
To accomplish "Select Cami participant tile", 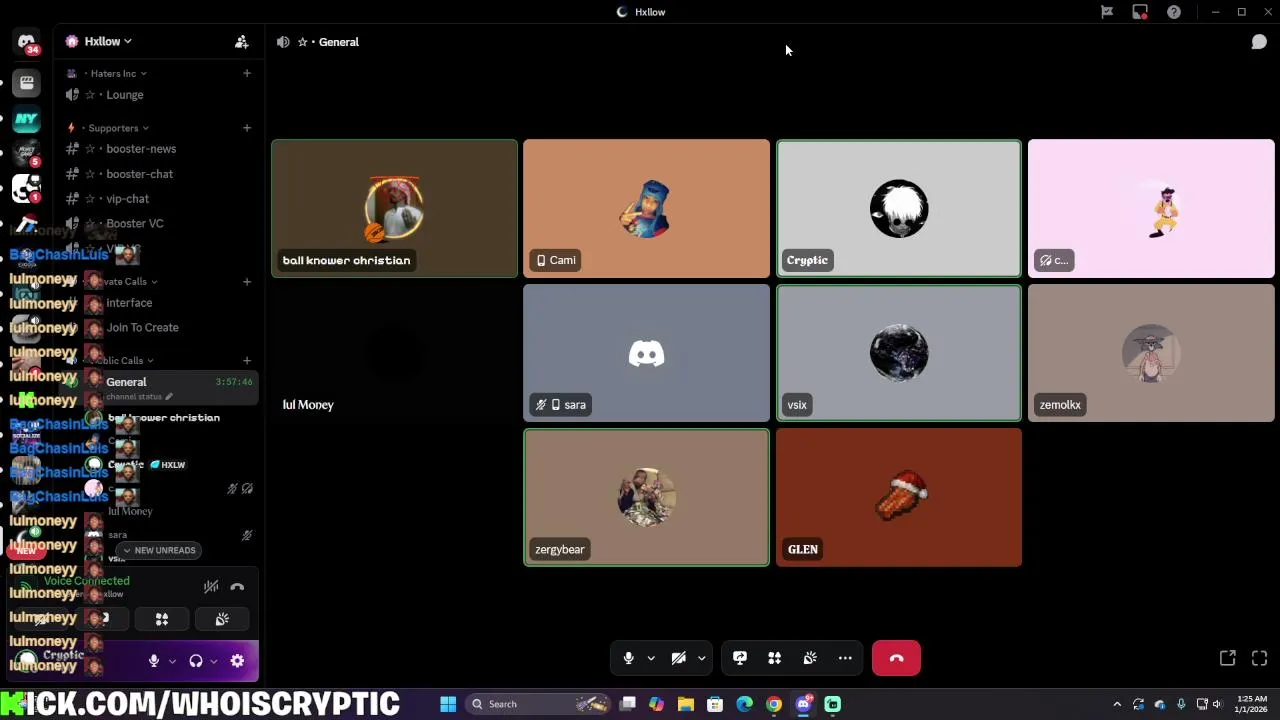I will (646, 208).
